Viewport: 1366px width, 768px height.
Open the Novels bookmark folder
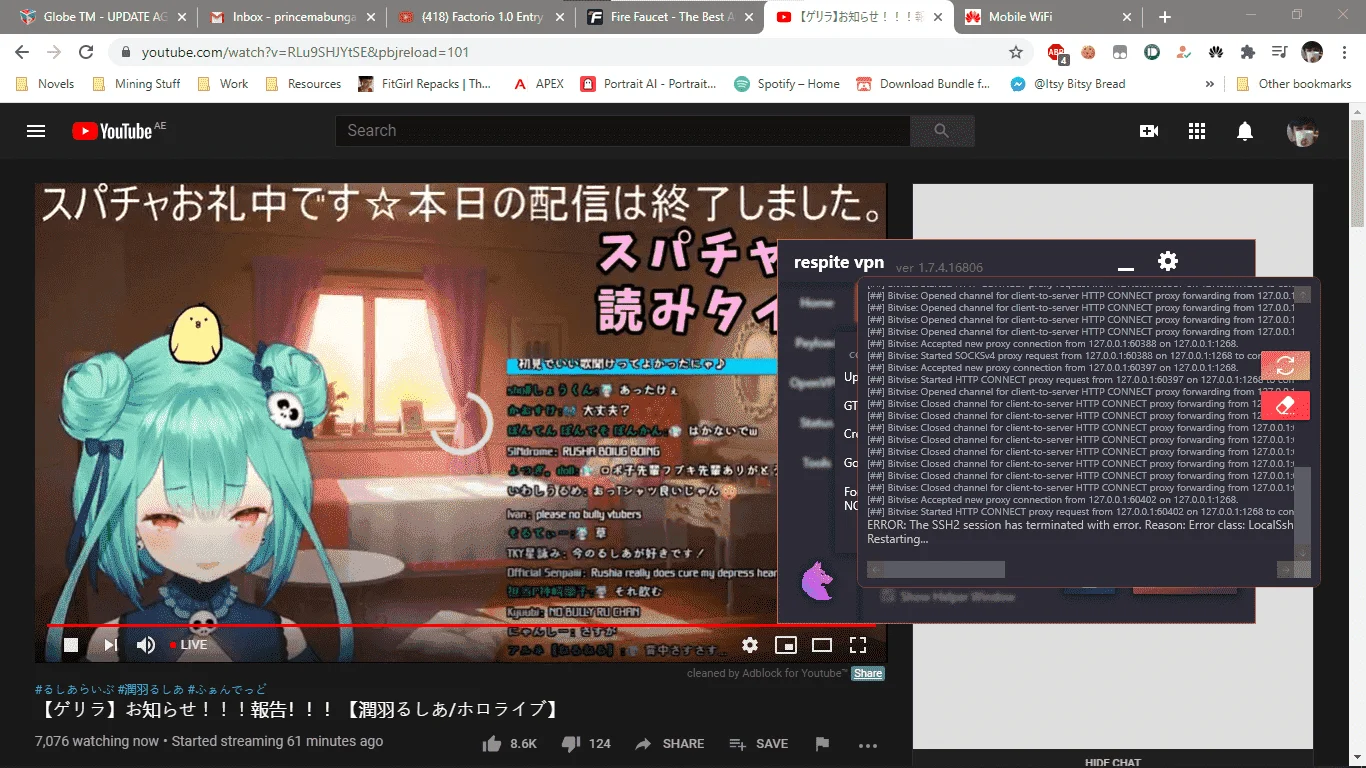pos(45,84)
